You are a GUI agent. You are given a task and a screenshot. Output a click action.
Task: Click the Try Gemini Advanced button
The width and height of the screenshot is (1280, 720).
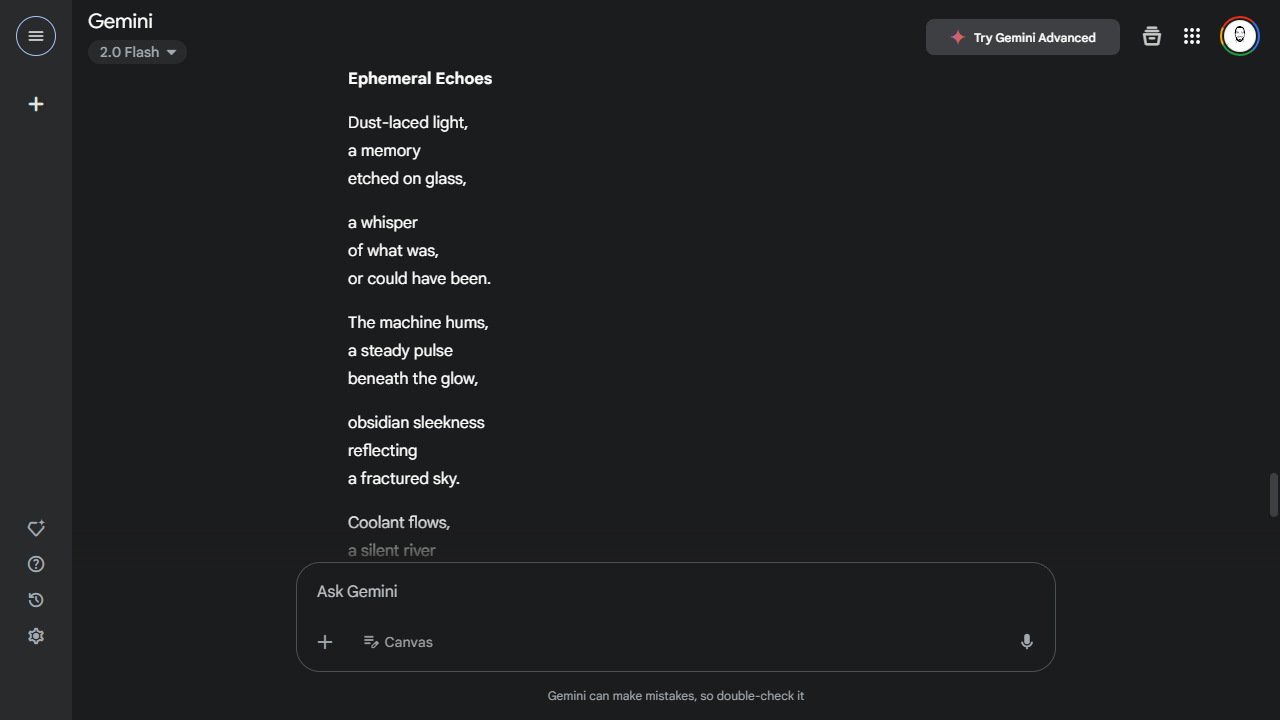click(x=1022, y=38)
